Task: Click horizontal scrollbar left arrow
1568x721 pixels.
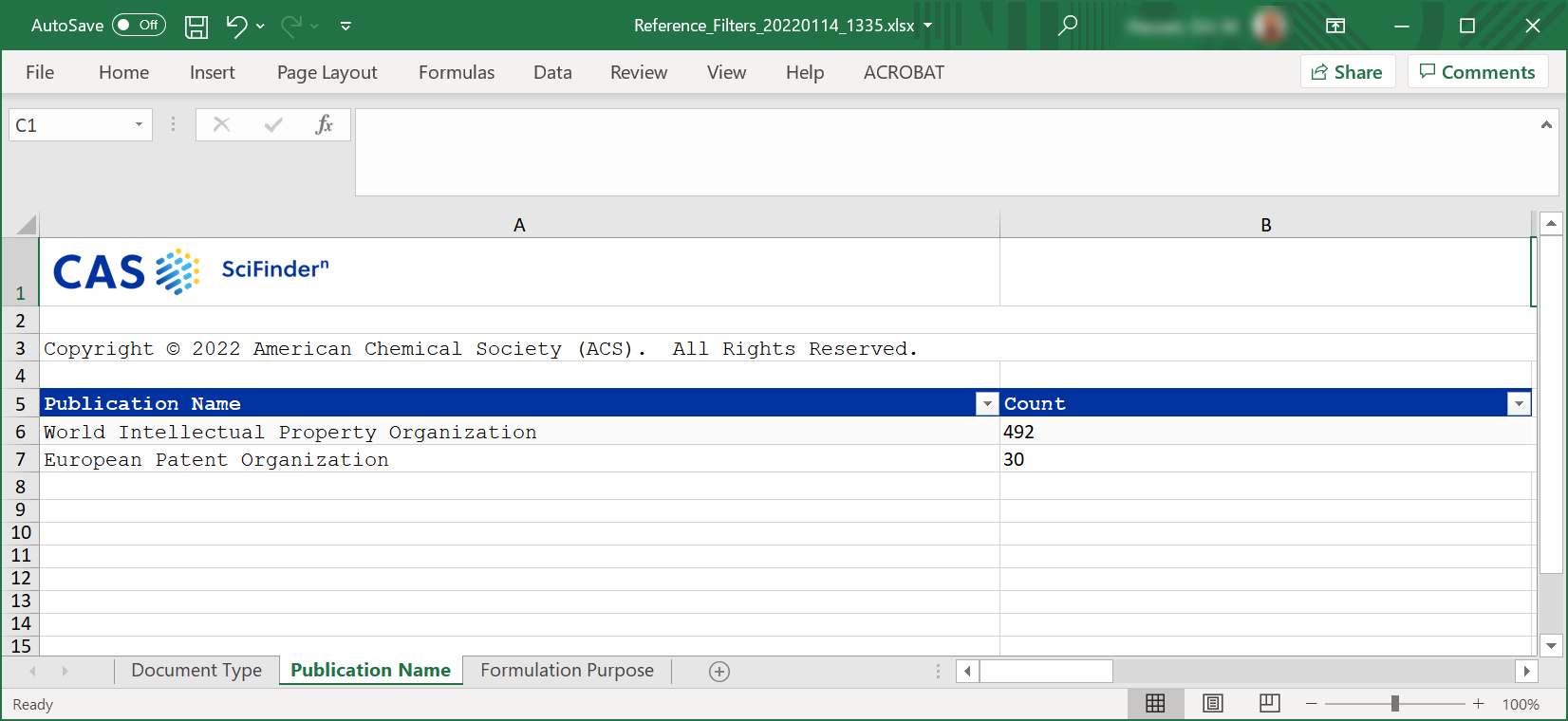Action: click(x=967, y=671)
